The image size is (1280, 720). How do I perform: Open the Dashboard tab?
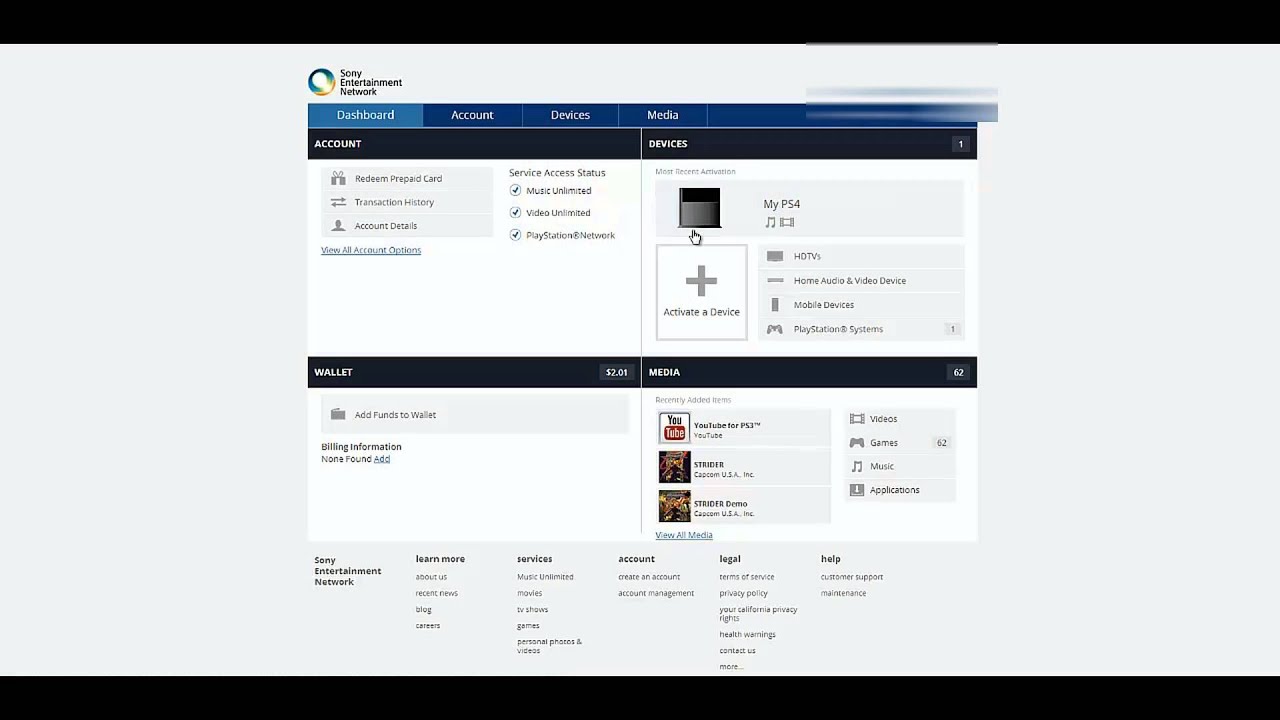pyautogui.click(x=365, y=115)
